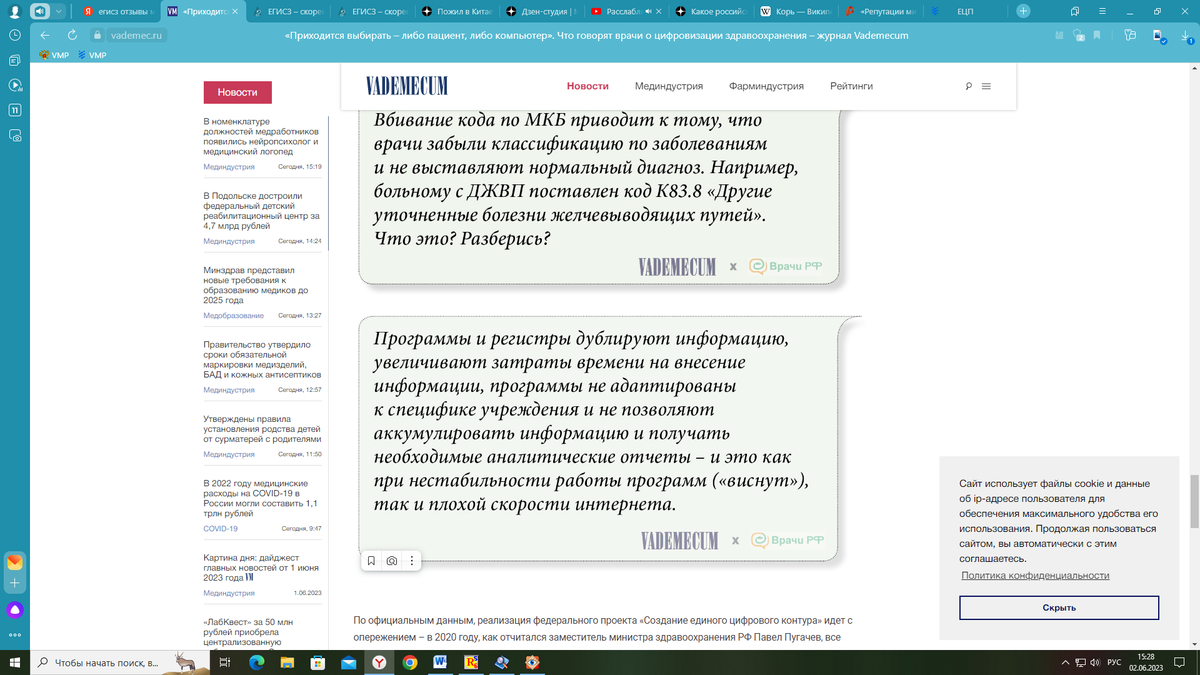Open the site hamburger menu
Image resolution: width=1200 pixels, height=675 pixels.
tap(986, 86)
